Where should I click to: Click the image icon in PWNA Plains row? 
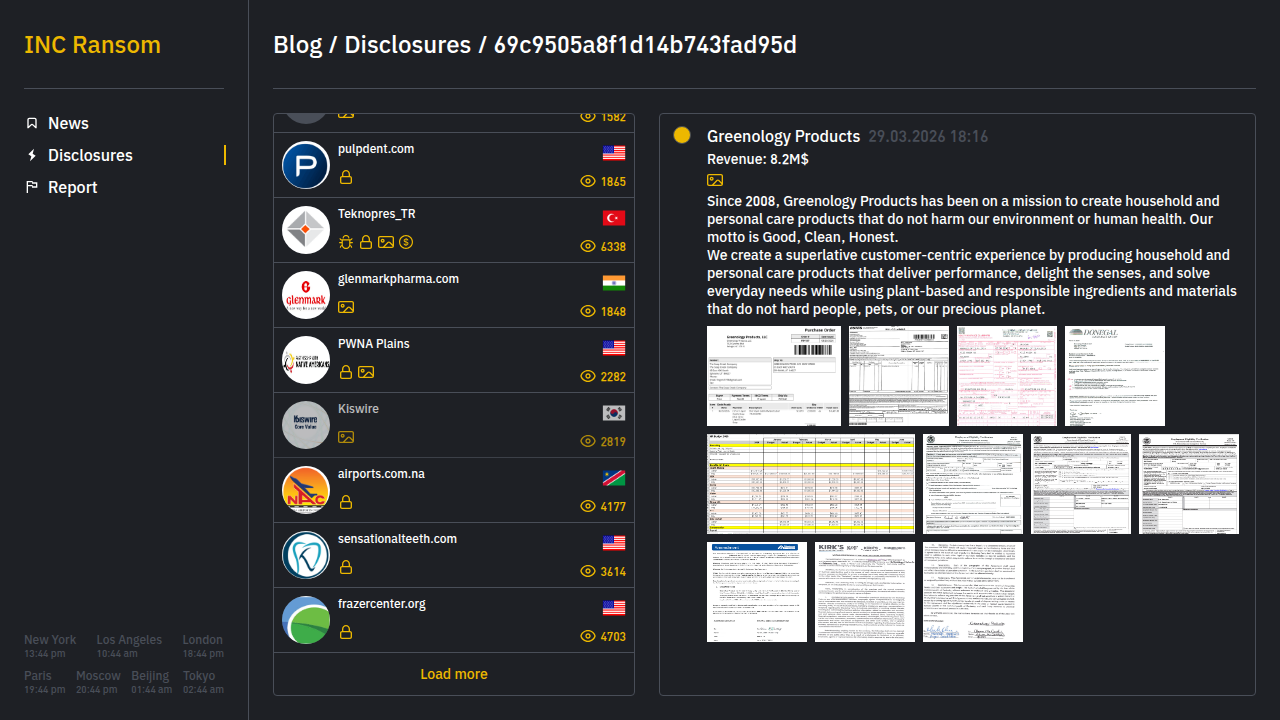[x=366, y=372]
